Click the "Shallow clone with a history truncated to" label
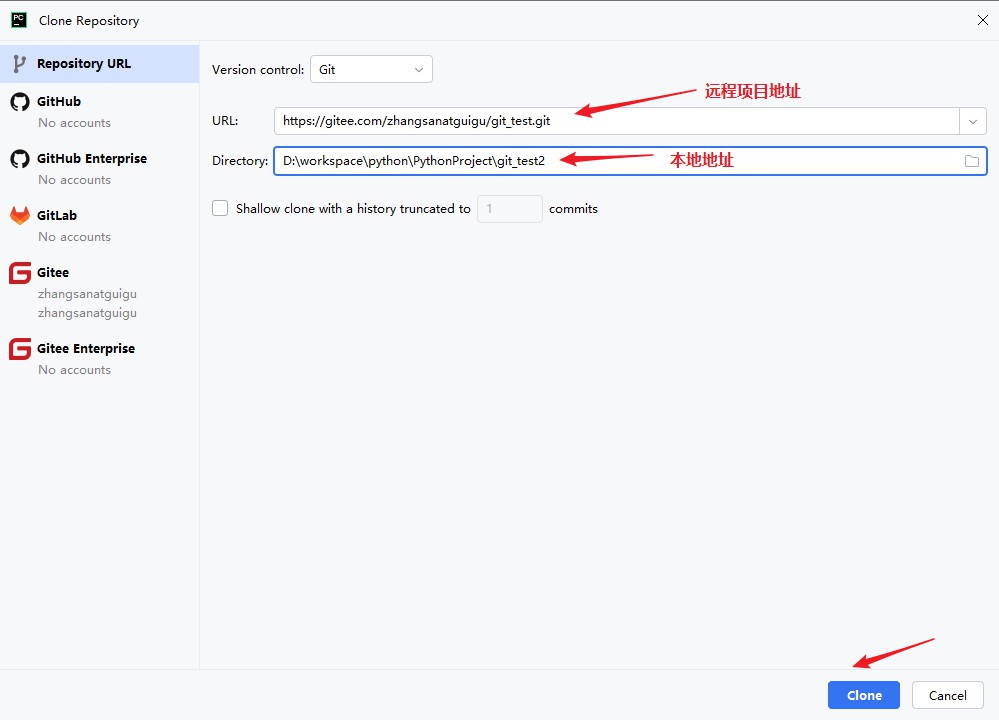 [x=353, y=209]
